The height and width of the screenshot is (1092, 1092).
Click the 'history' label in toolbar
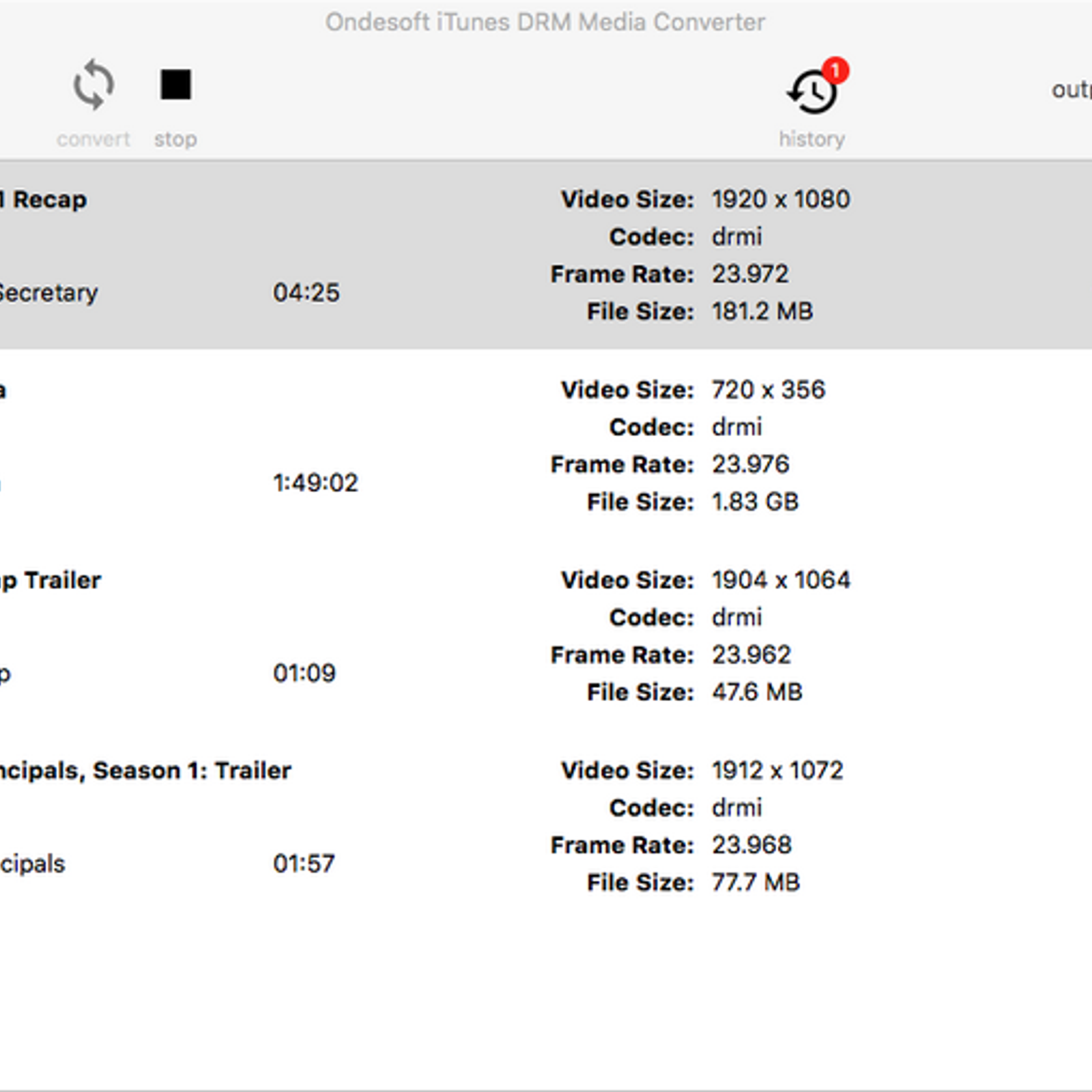(x=812, y=139)
